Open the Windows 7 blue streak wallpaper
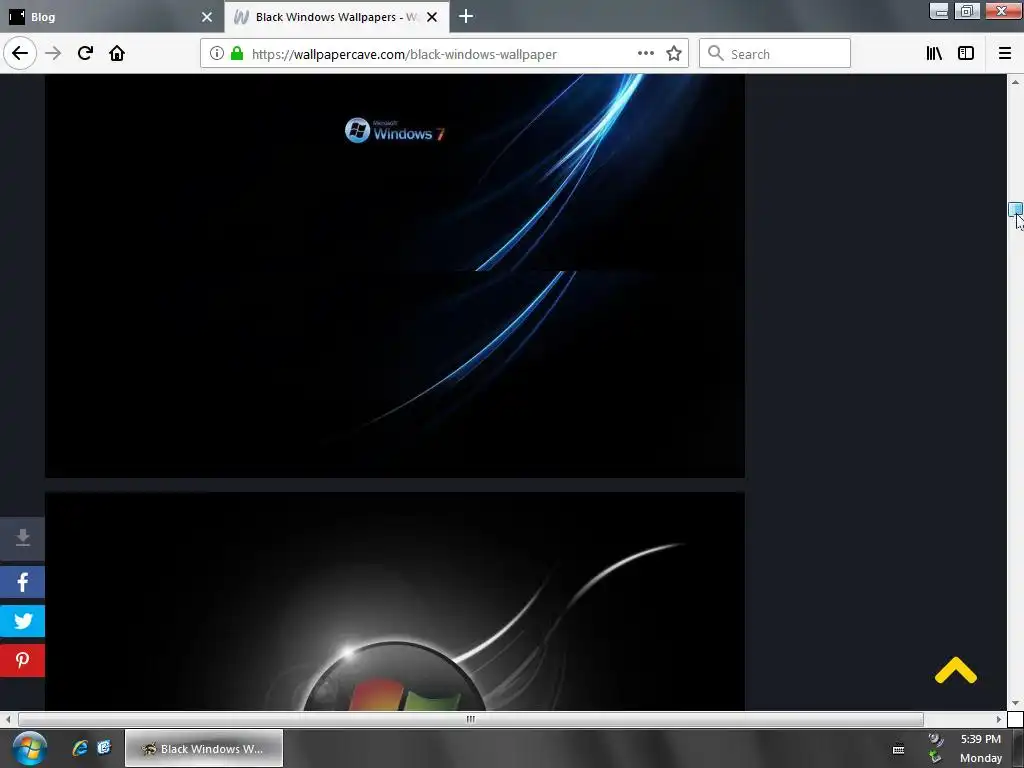Viewport: 1024px width, 768px height. (x=394, y=276)
